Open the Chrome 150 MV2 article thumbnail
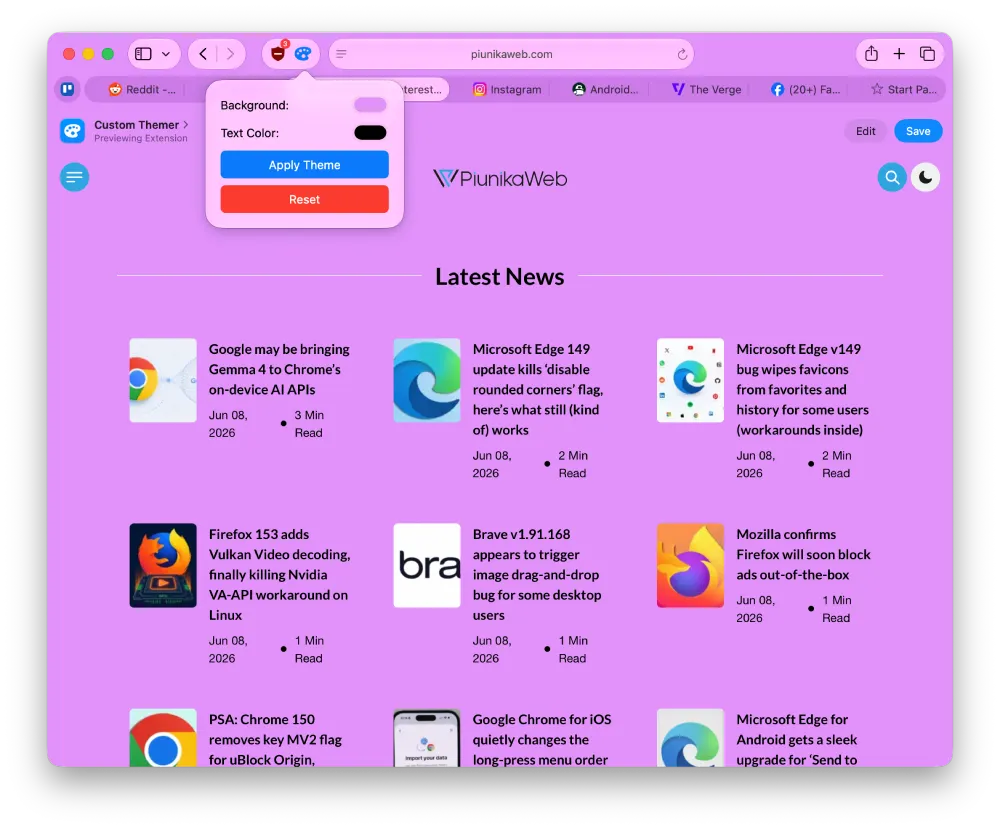 163,738
